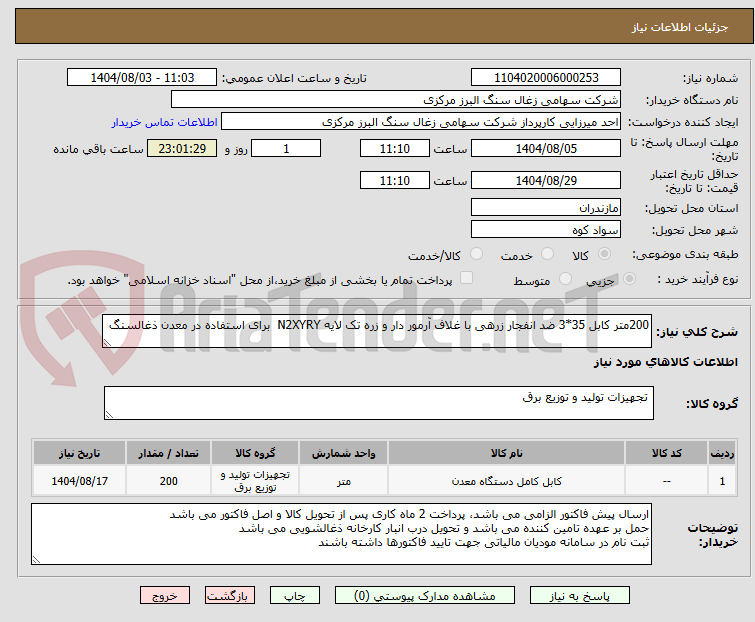This screenshot has width=755, height=622.
Task: Click the remaining days field showing 1
Action: pos(286,148)
